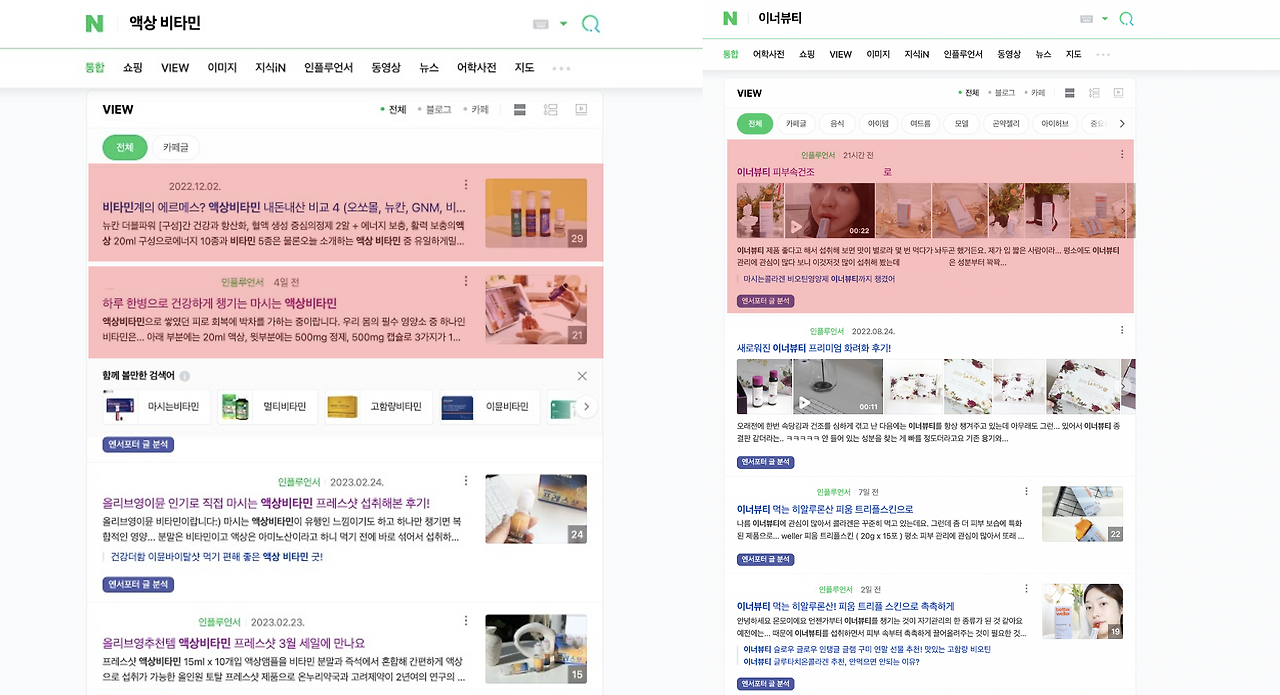Open the 지식iN tab on the 이너뷰티 page
The image size is (1280, 695).
[x=917, y=55]
